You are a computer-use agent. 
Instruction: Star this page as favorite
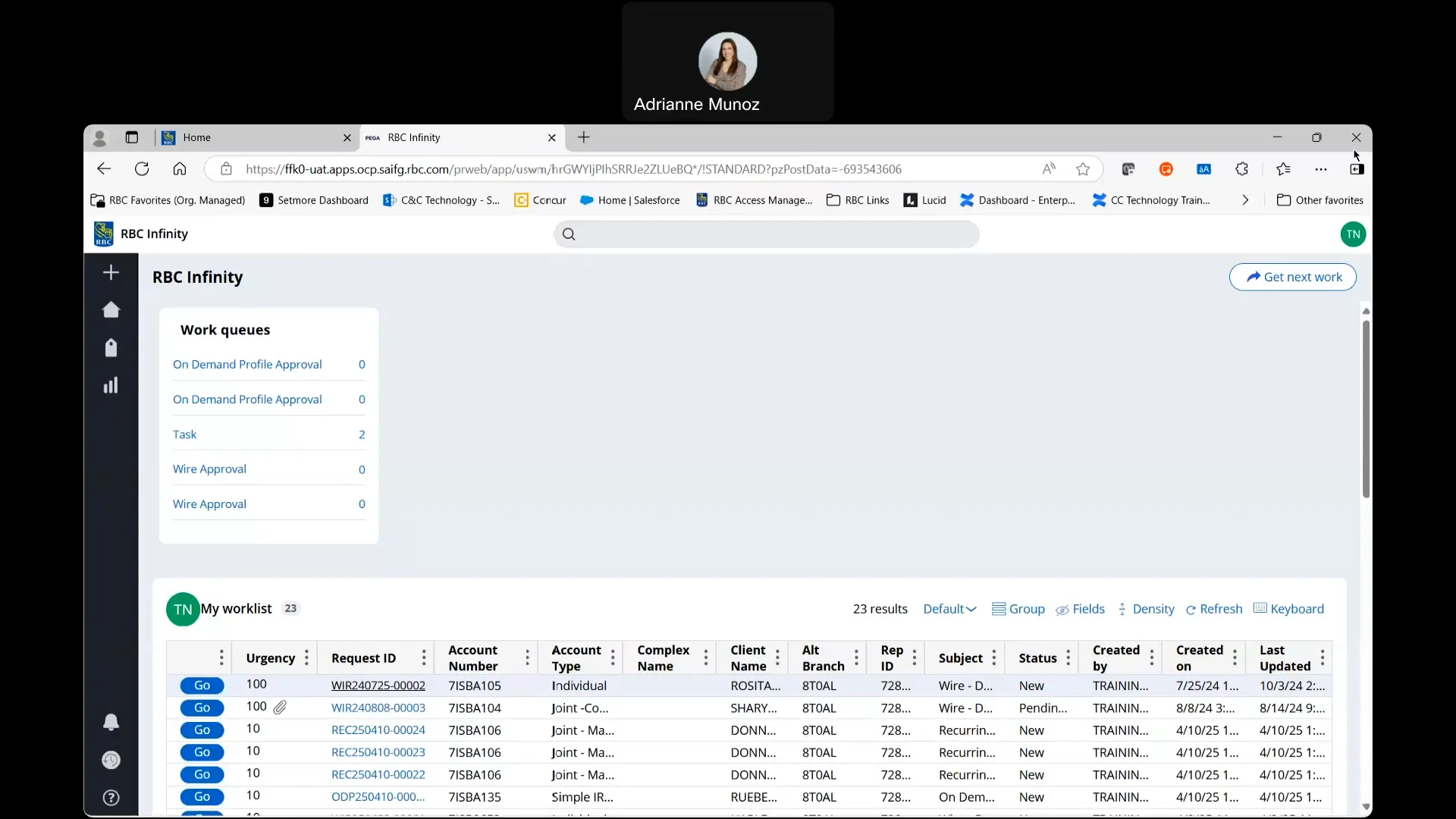1083,169
